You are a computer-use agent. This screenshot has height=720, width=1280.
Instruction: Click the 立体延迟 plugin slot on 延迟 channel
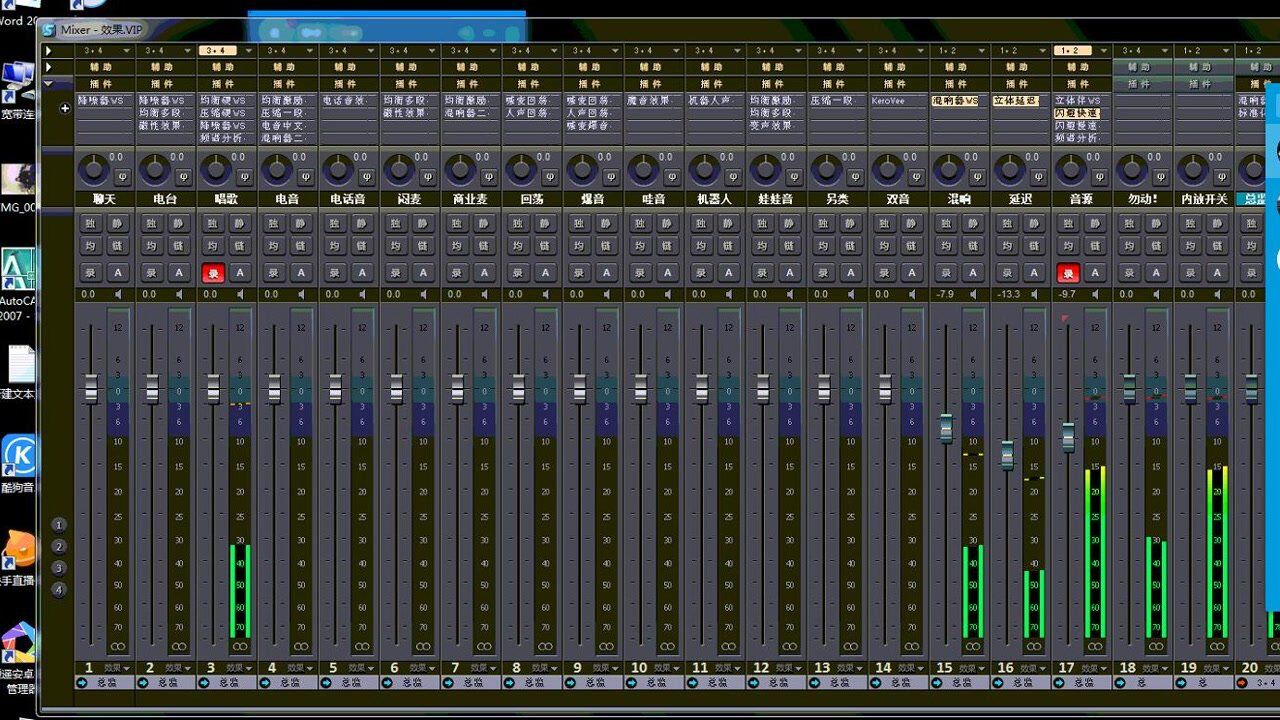coord(1017,101)
